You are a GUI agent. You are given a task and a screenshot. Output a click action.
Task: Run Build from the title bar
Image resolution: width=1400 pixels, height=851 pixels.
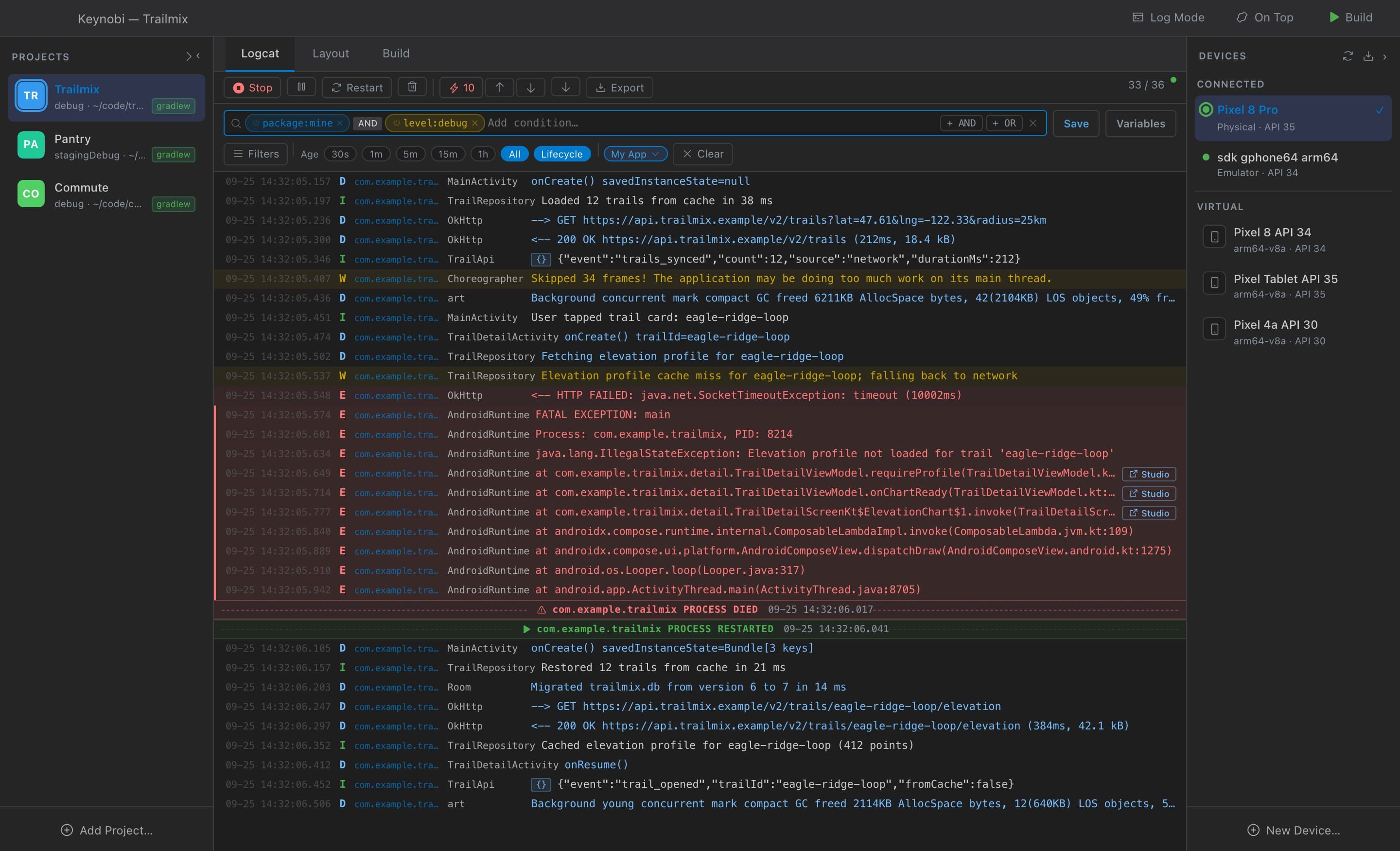click(x=1351, y=18)
